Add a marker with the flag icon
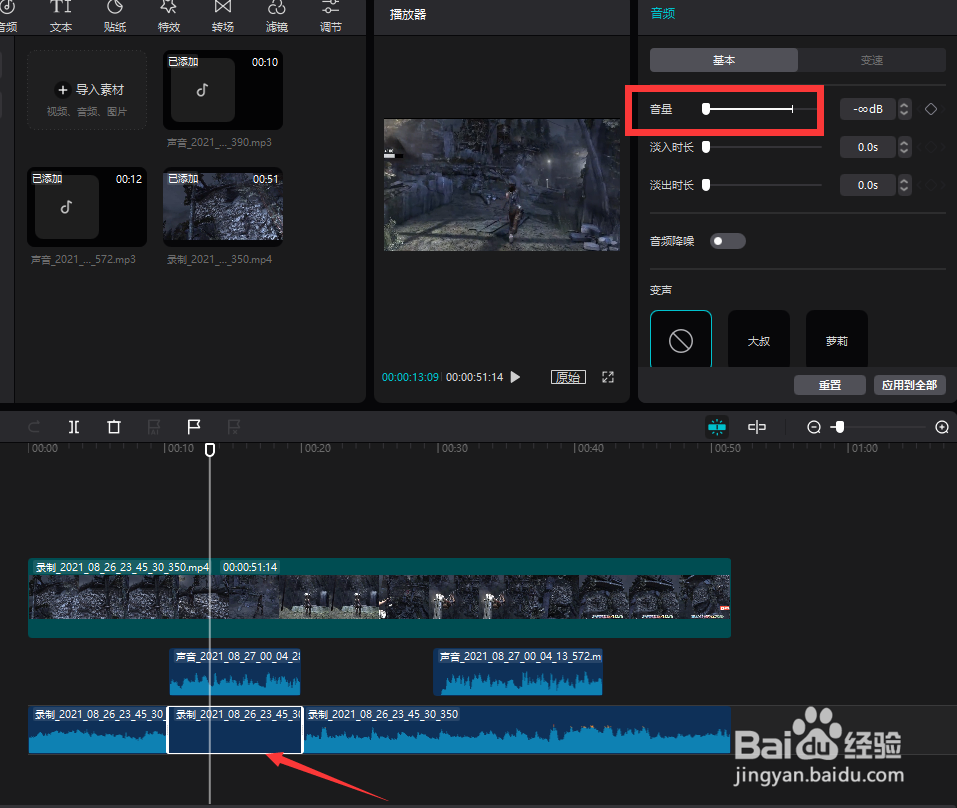The image size is (957, 808). [x=193, y=427]
